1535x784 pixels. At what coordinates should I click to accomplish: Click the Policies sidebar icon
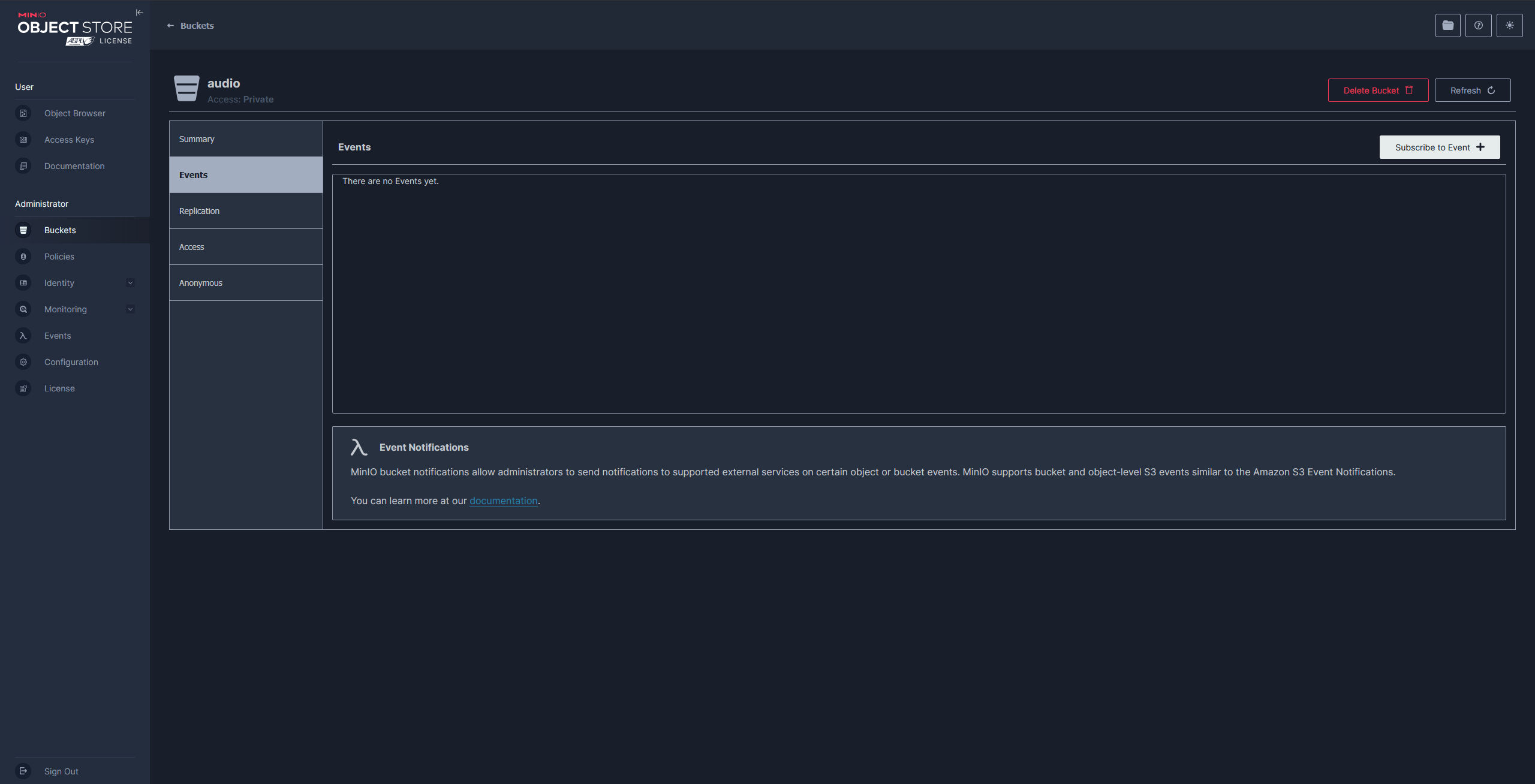coord(23,257)
